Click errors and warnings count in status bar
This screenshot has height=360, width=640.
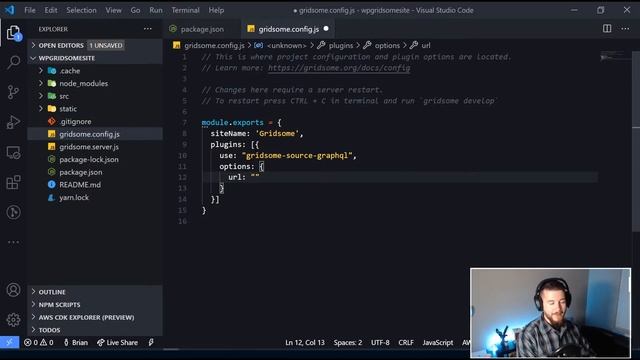click(39, 342)
